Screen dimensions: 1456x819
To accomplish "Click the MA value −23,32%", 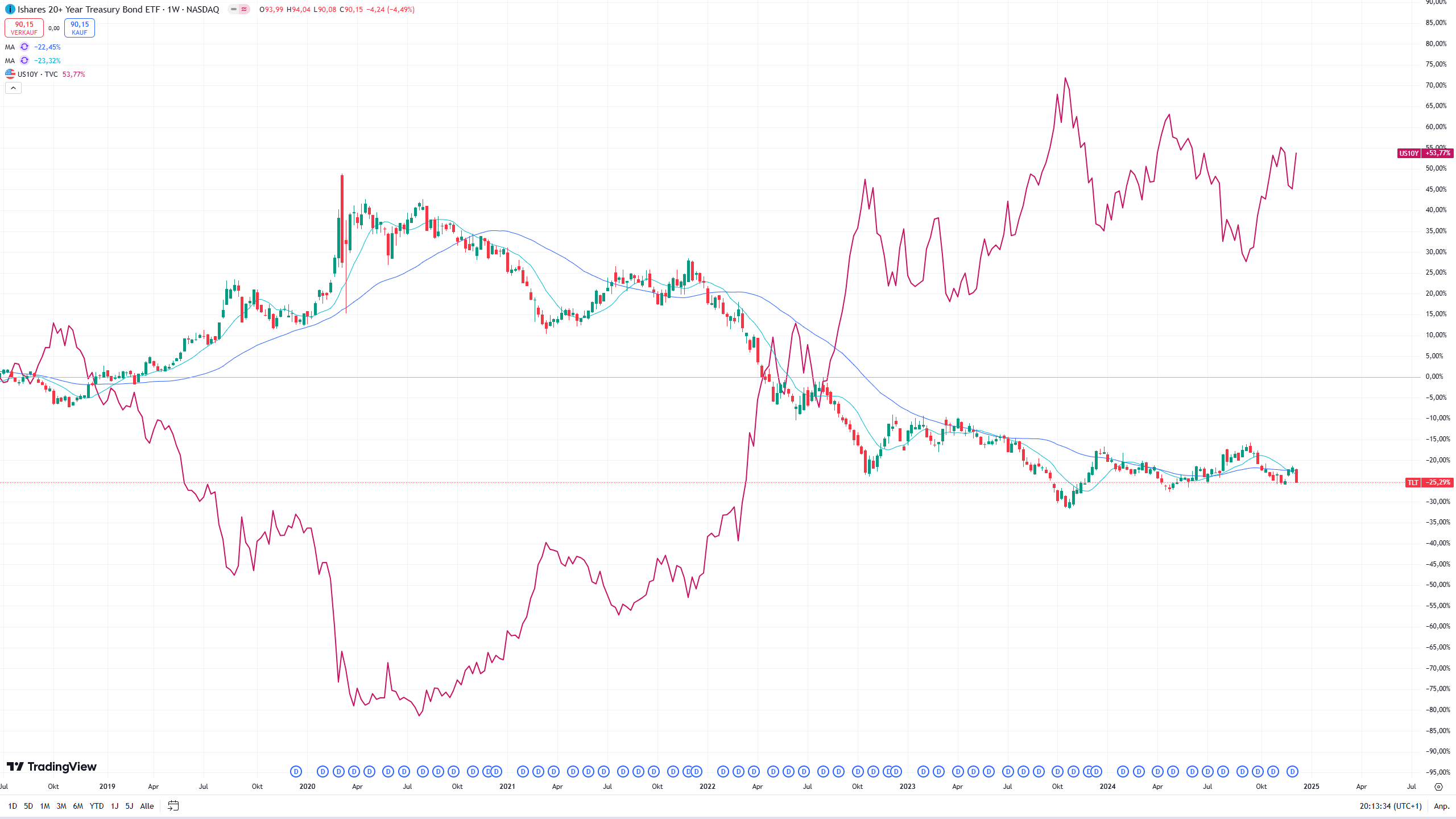I will tap(47, 61).
